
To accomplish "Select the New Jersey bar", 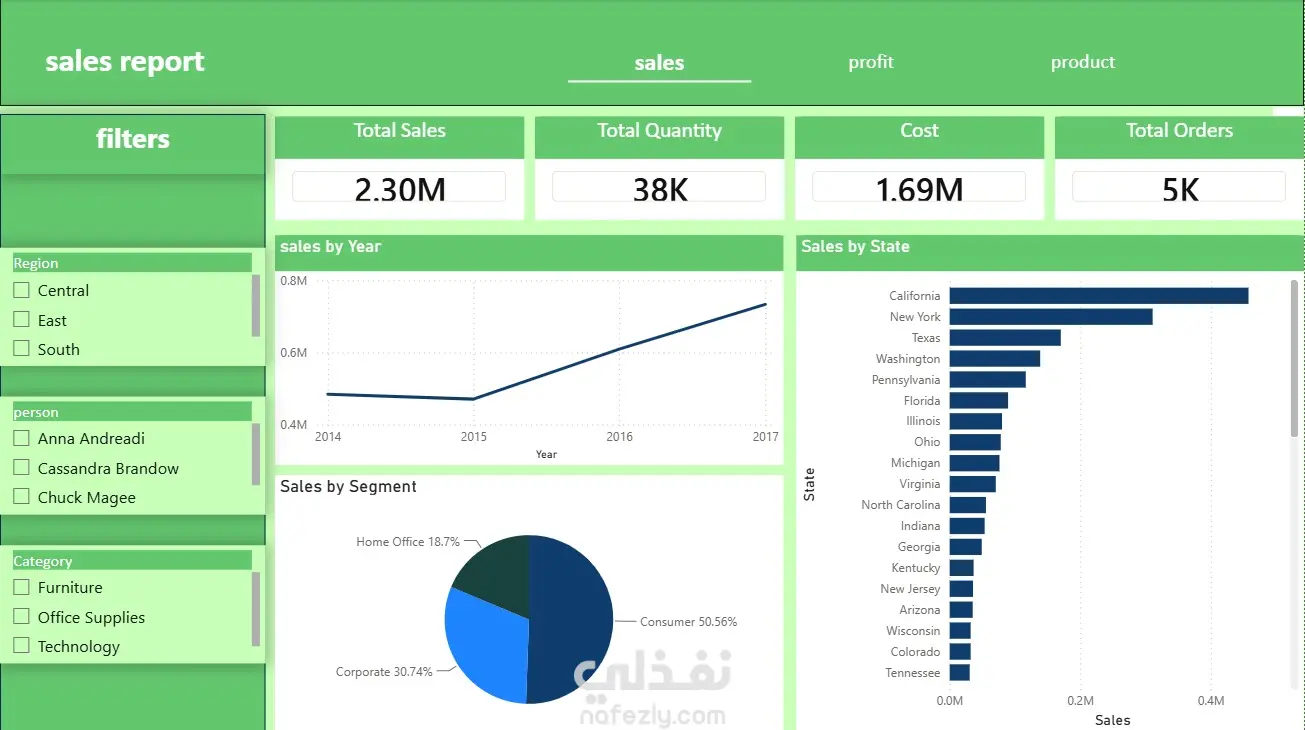I will [961, 589].
